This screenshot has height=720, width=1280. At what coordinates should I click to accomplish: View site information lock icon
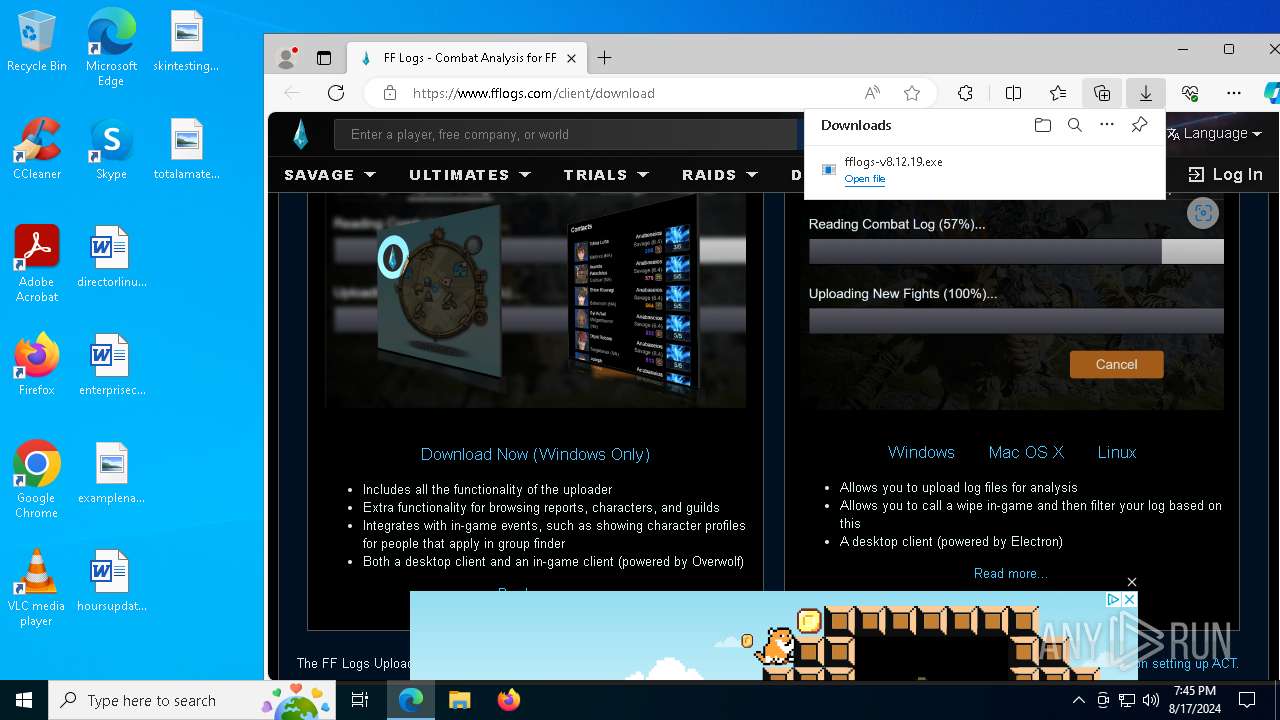[390, 93]
